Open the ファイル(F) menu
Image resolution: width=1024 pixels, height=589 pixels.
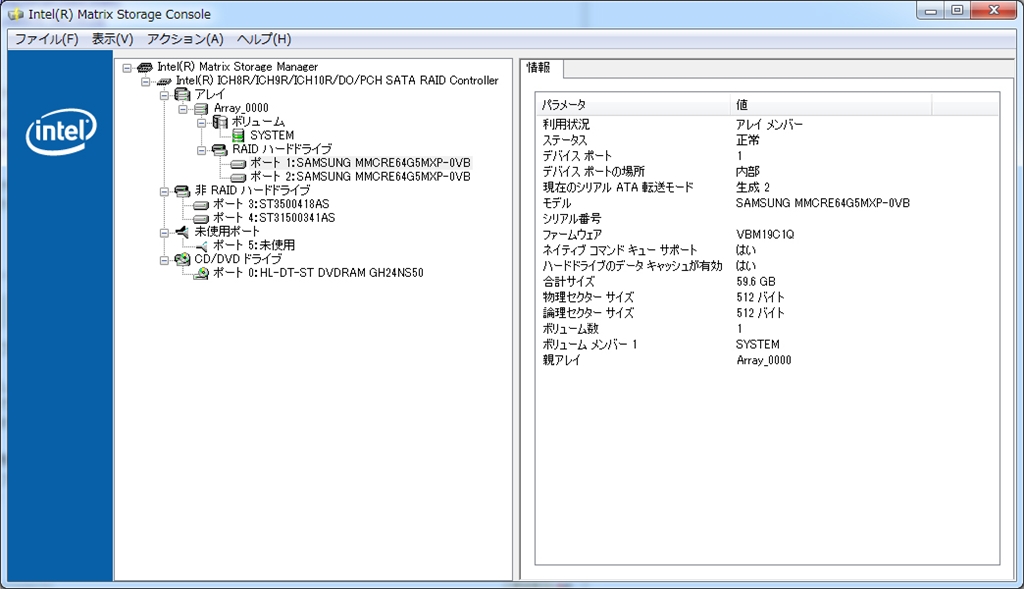pyautogui.click(x=46, y=39)
